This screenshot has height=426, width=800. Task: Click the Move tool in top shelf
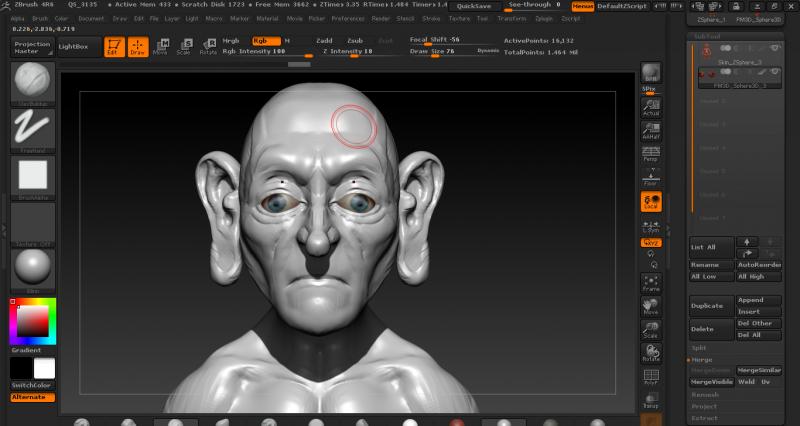click(x=161, y=46)
